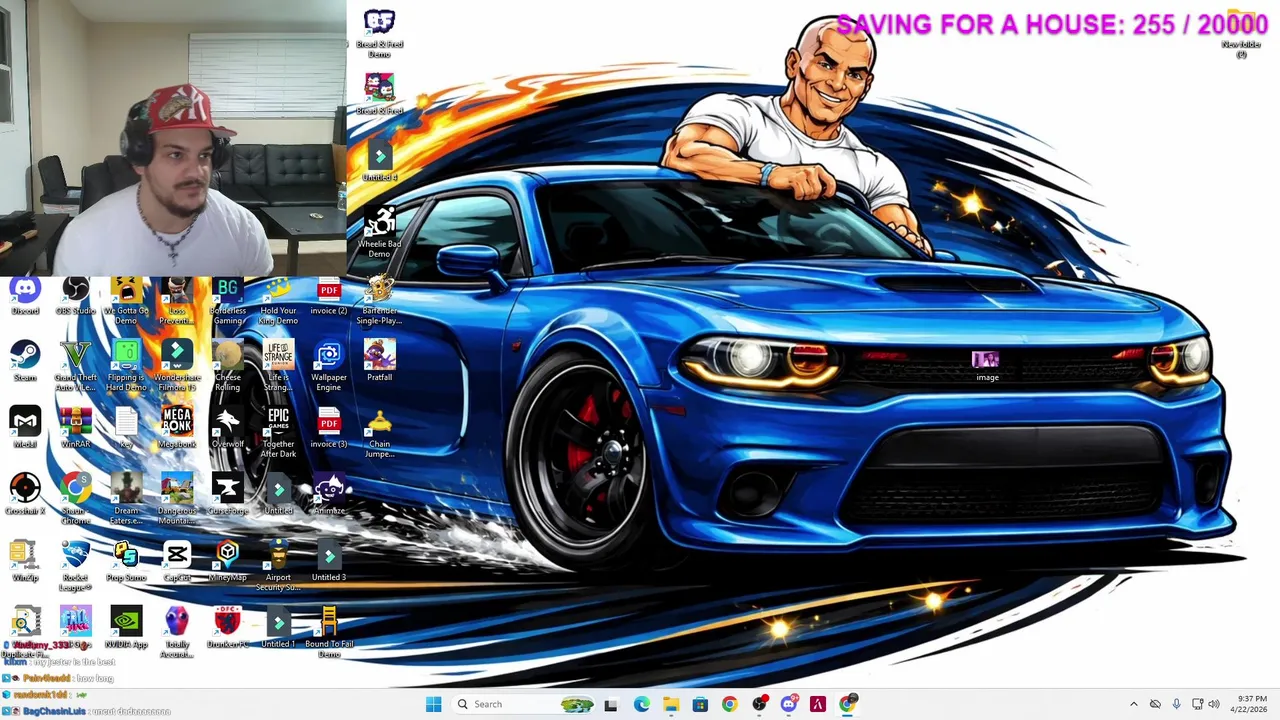Screen dimensions: 1280x720
Task: Launch the NVIDIA App shortcut
Action: pos(126,629)
